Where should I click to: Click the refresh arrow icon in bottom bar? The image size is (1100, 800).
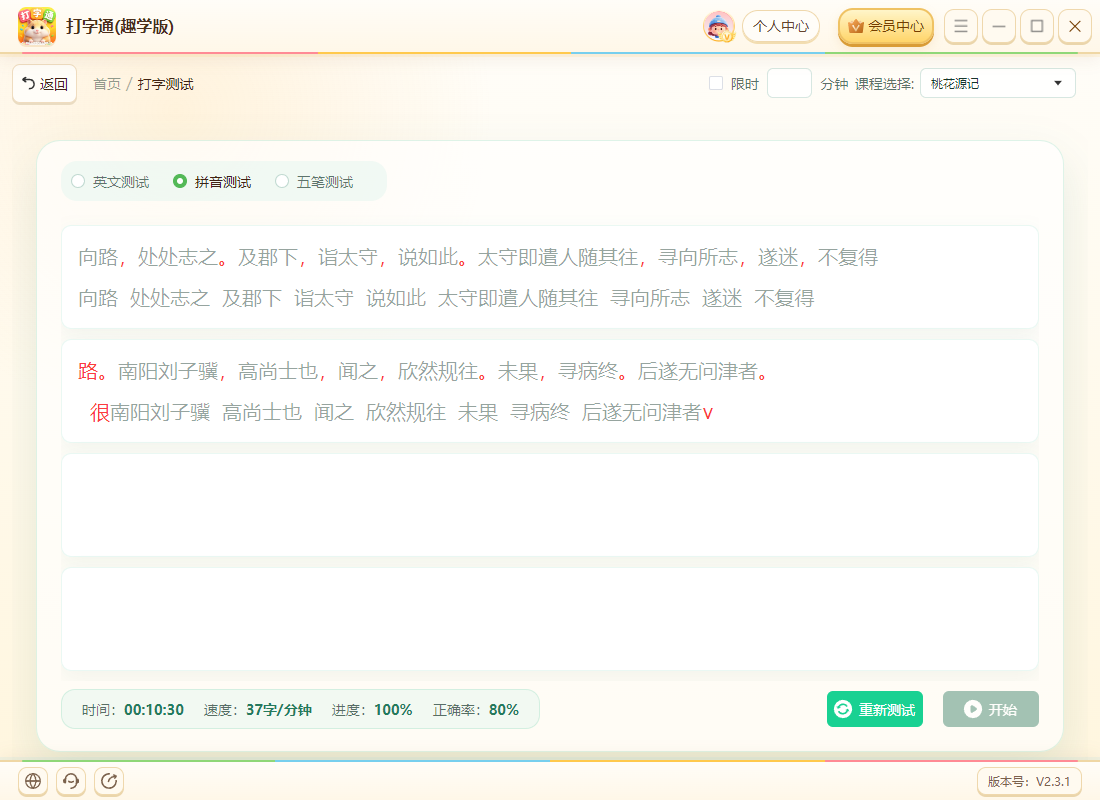(109, 781)
